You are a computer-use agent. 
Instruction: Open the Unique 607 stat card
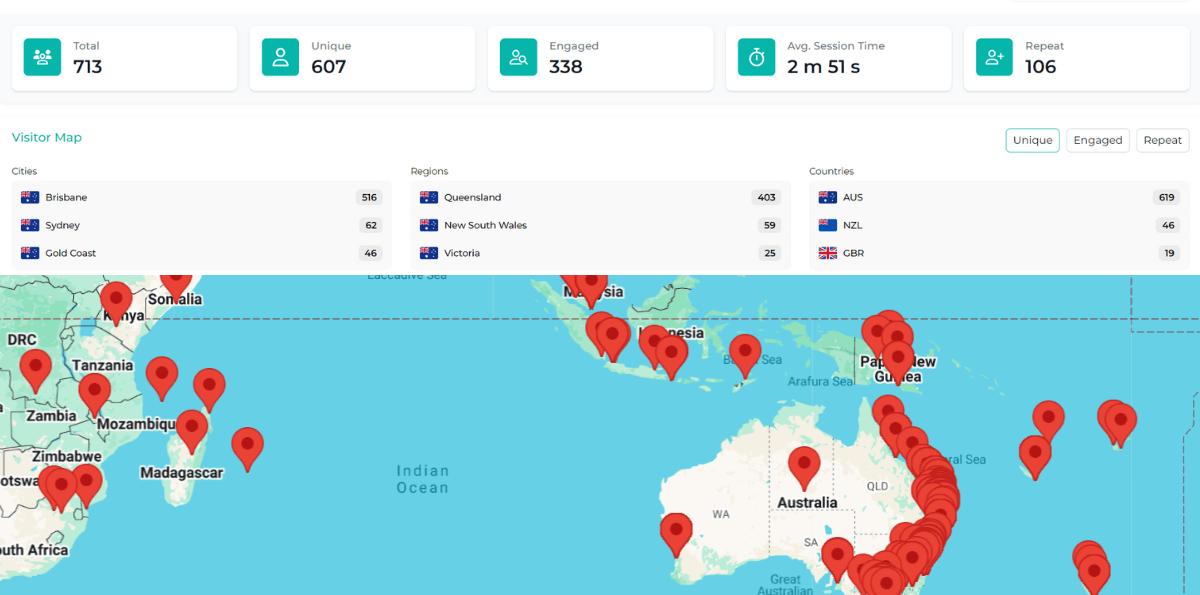[362, 58]
